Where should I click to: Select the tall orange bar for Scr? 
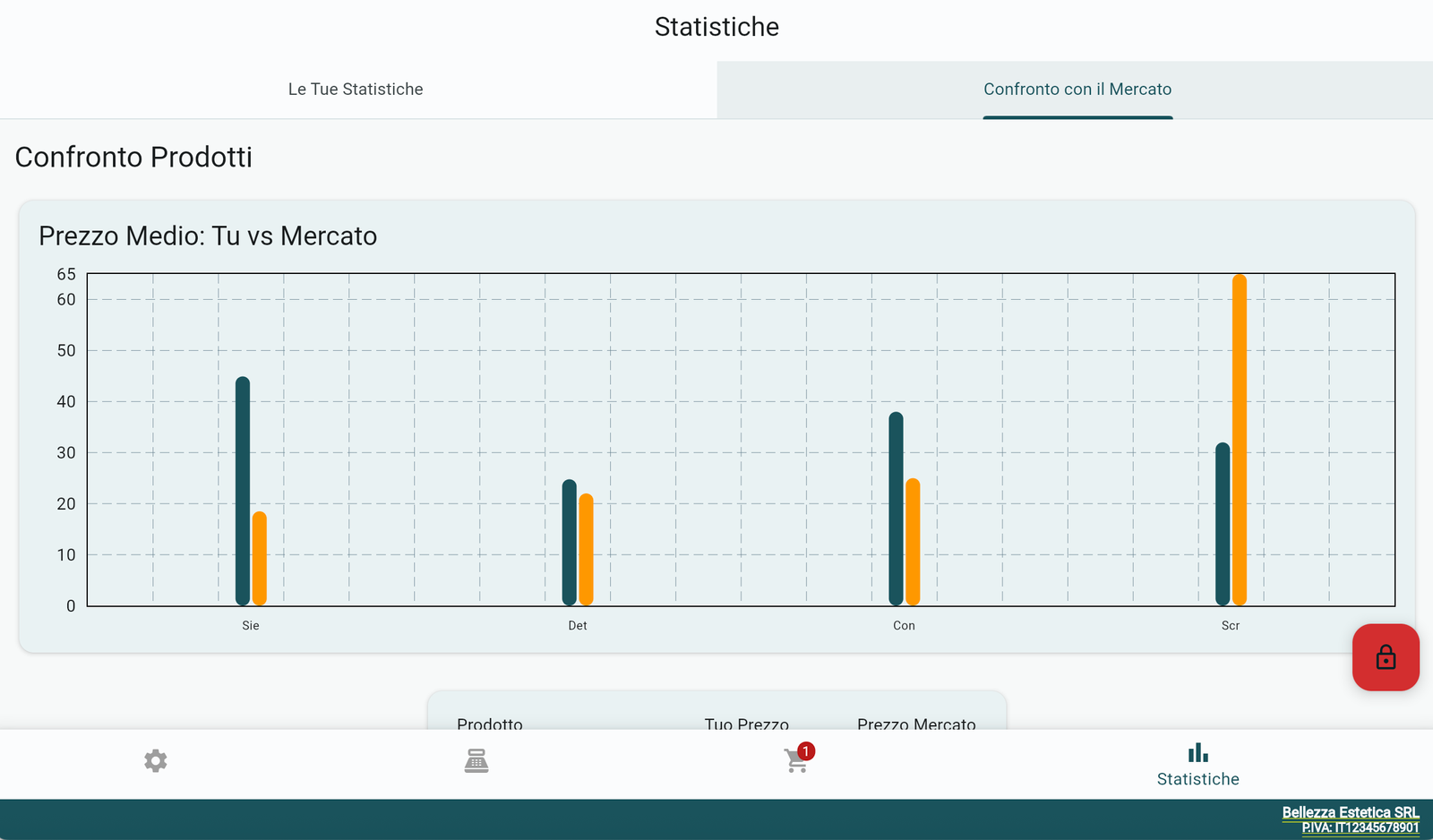click(1240, 439)
